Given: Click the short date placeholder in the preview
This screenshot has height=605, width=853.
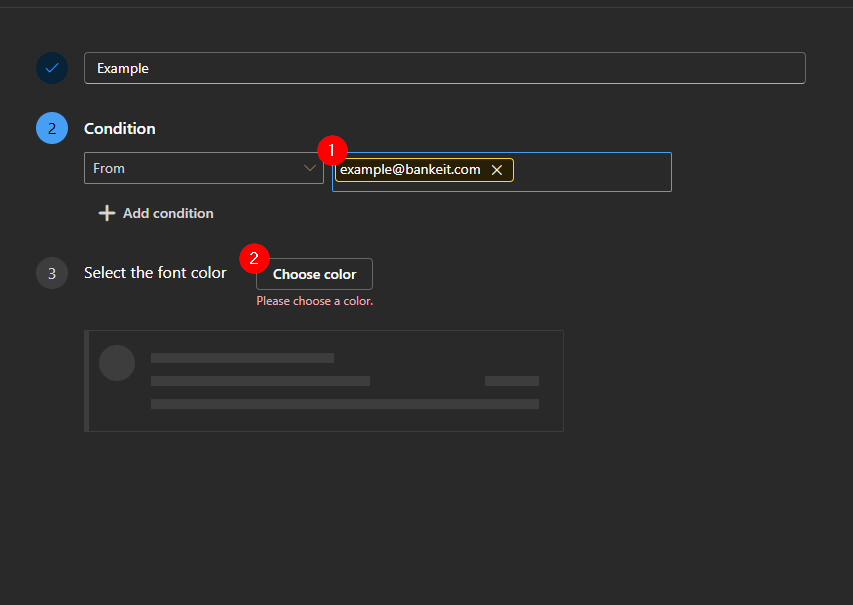Looking at the screenshot, I should pos(511,381).
